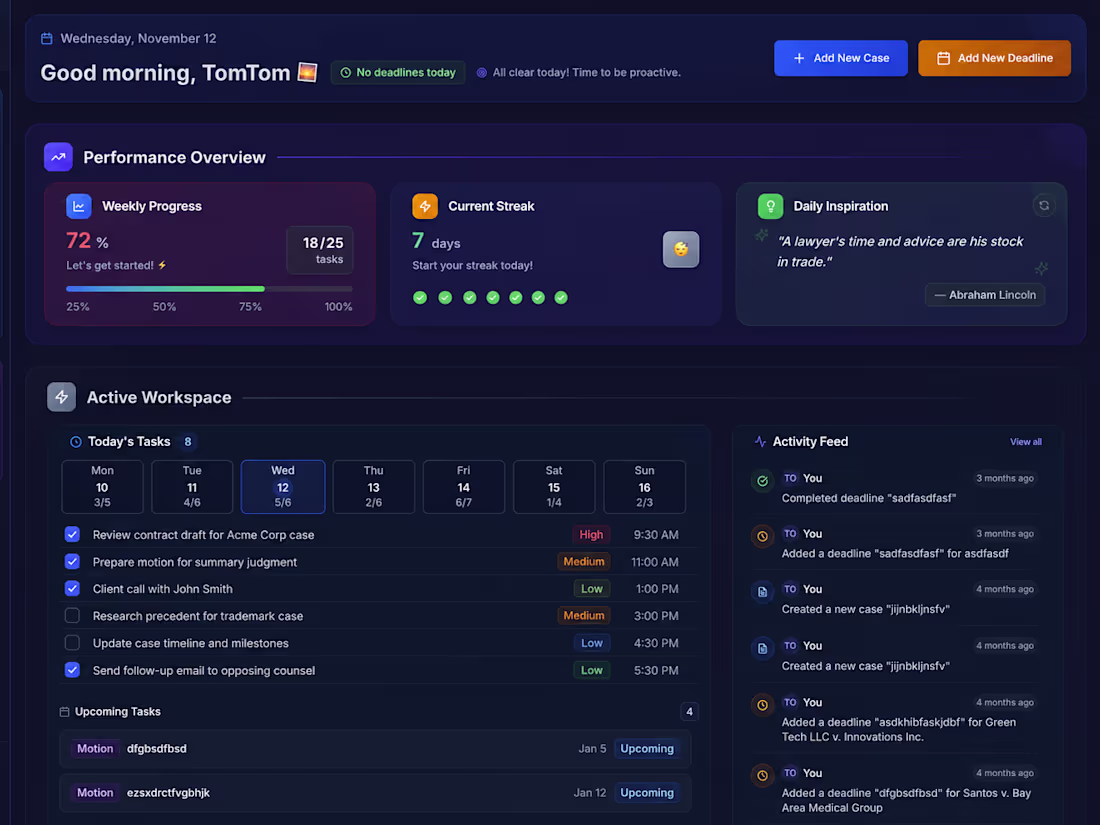Click the lawyer's time and advice quote

coord(900,252)
